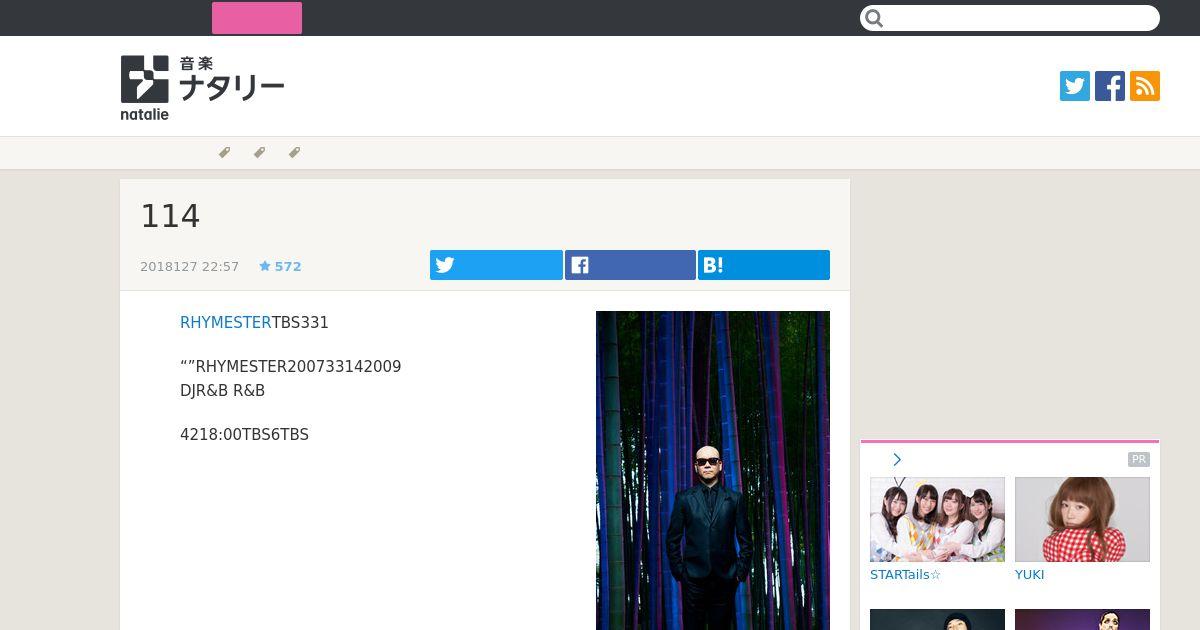
Task: Click the third tag icon in navigation bar
Action: coord(294,153)
